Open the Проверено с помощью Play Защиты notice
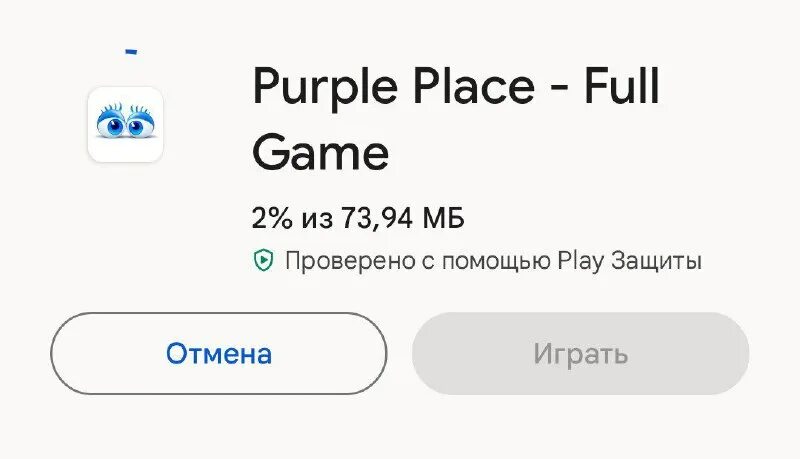Screen dimensions: 800x459 [492, 262]
